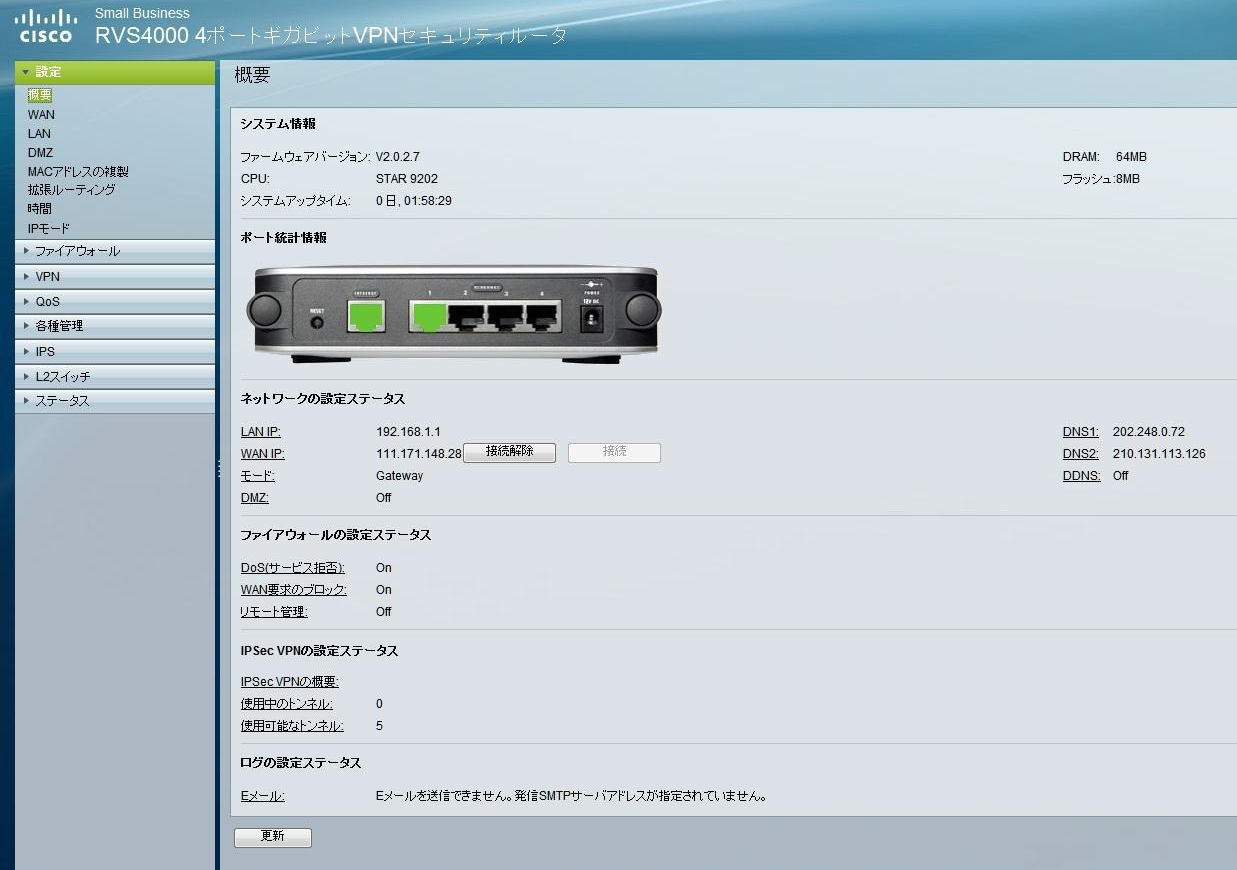Select 概要 in the sidebar
The height and width of the screenshot is (870, 1237).
(40, 96)
